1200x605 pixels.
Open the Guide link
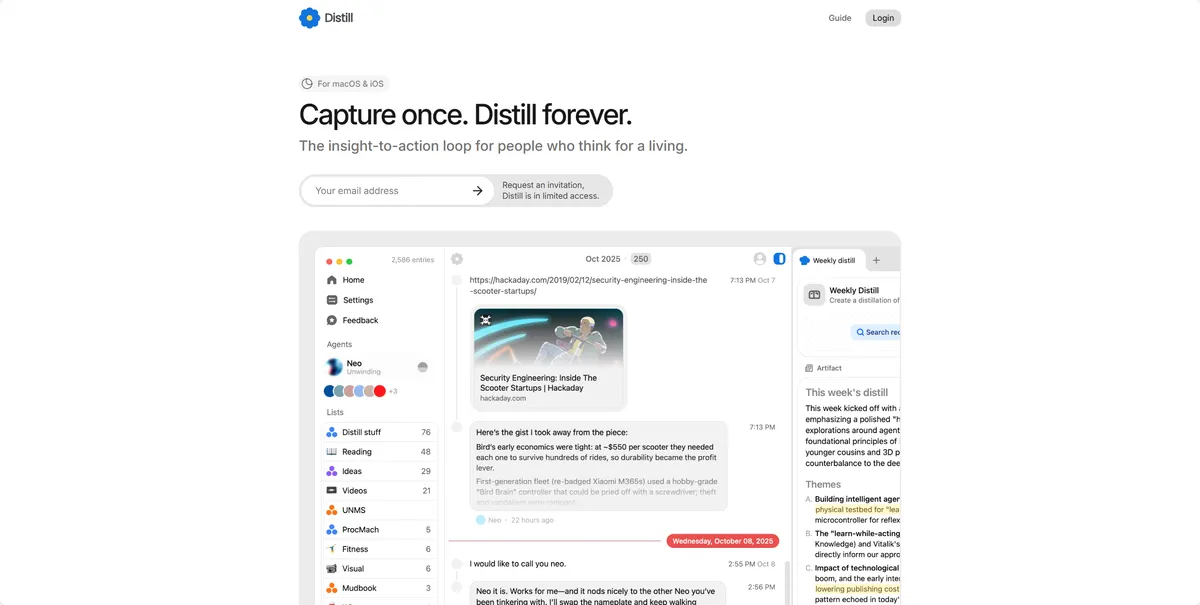click(840, 18)
